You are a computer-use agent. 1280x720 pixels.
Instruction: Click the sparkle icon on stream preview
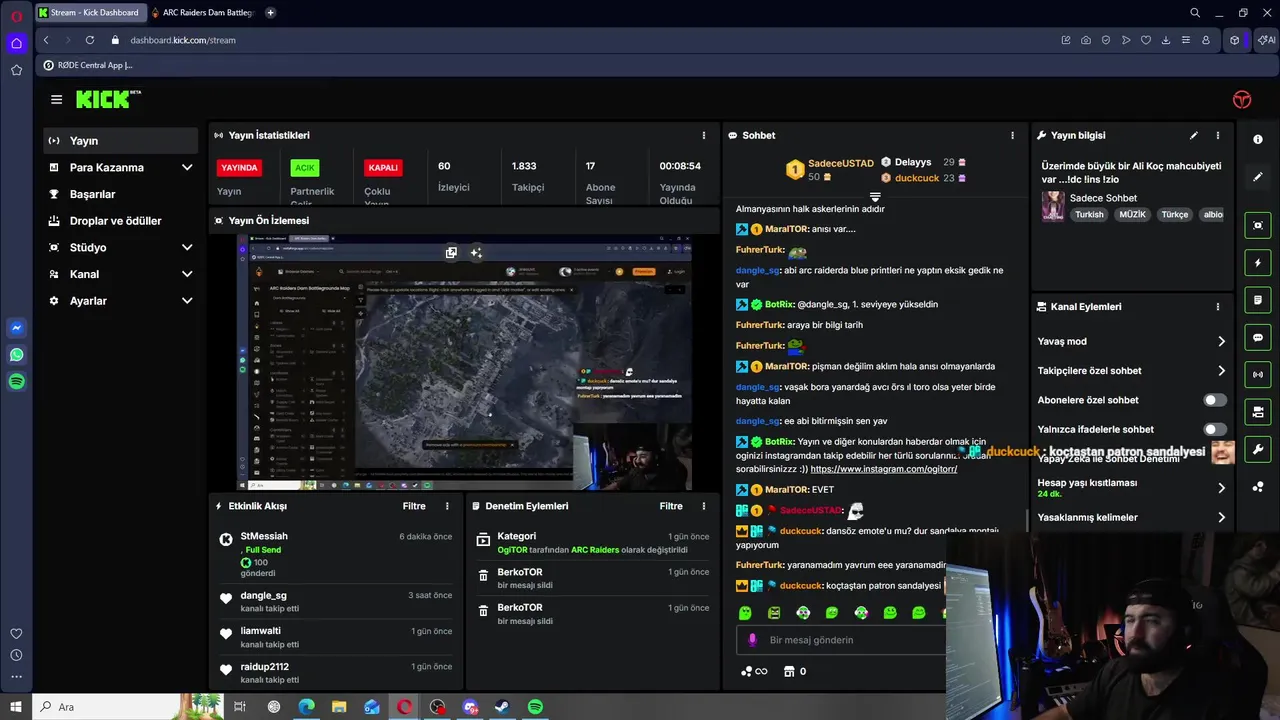point(476,253)
